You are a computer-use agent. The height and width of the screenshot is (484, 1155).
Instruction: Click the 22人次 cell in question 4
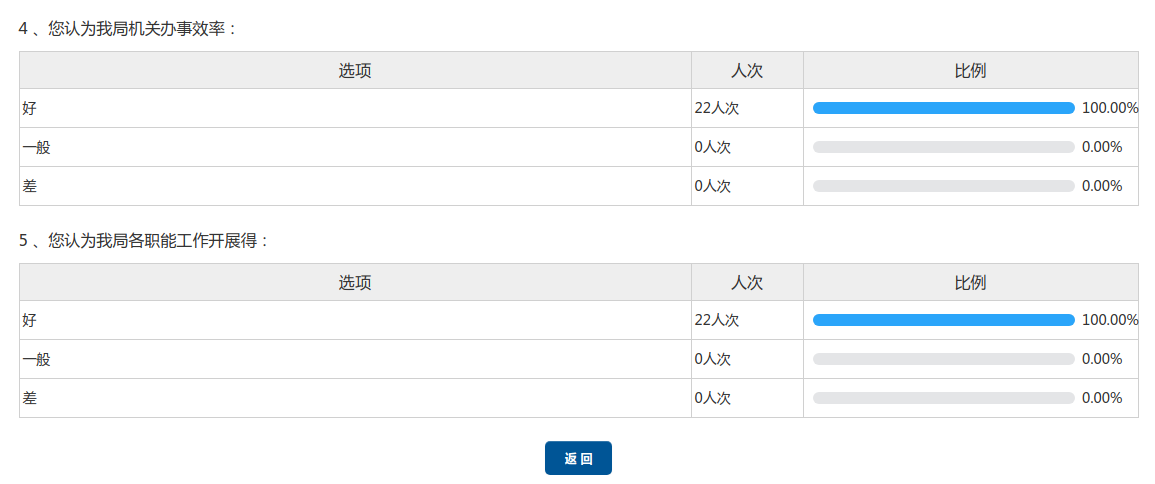(717, 108)
